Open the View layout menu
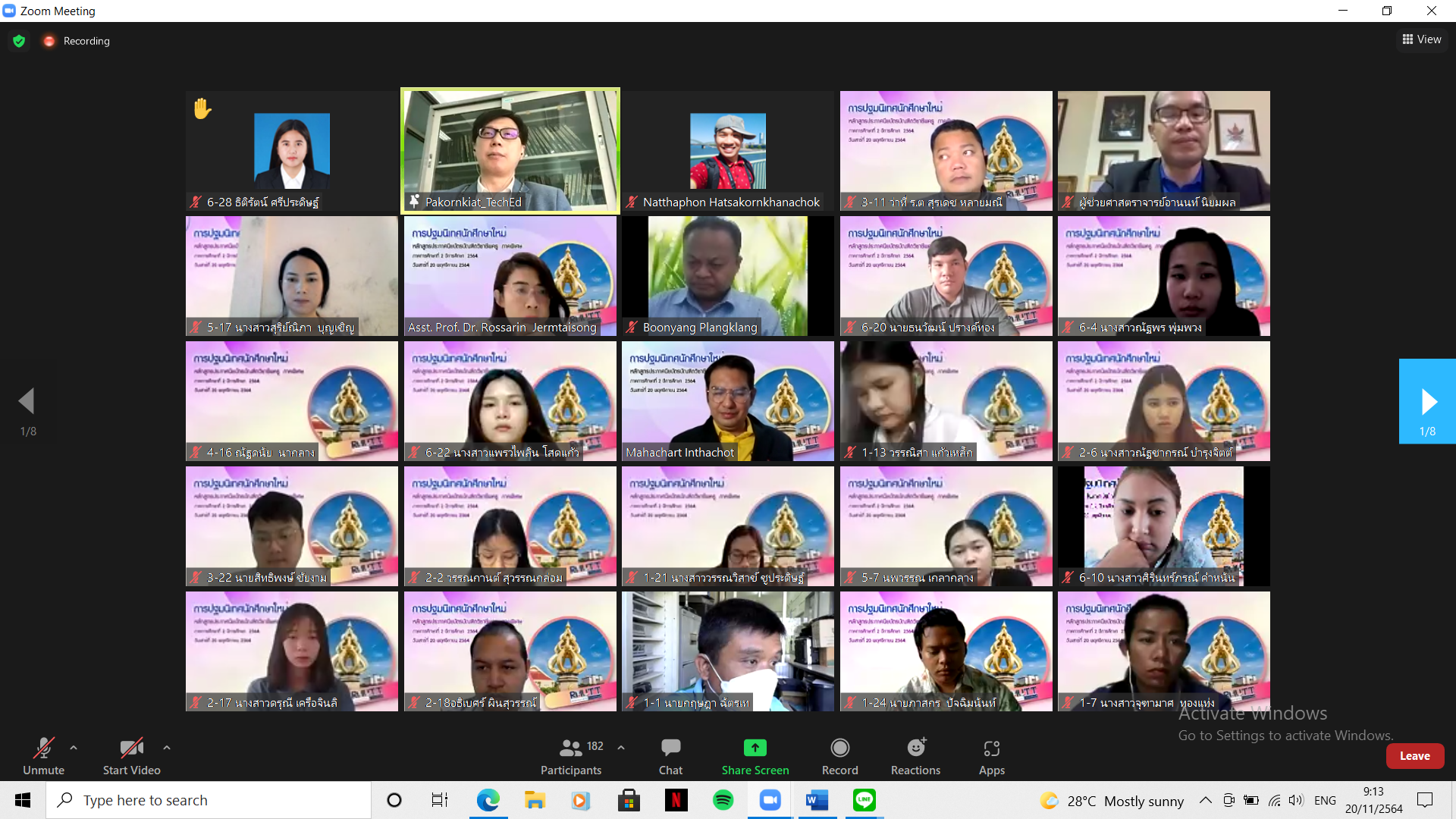Image resolution: width=1456 pixels, height=819 pixels. pyautogui.click(x=1422, y=39)
